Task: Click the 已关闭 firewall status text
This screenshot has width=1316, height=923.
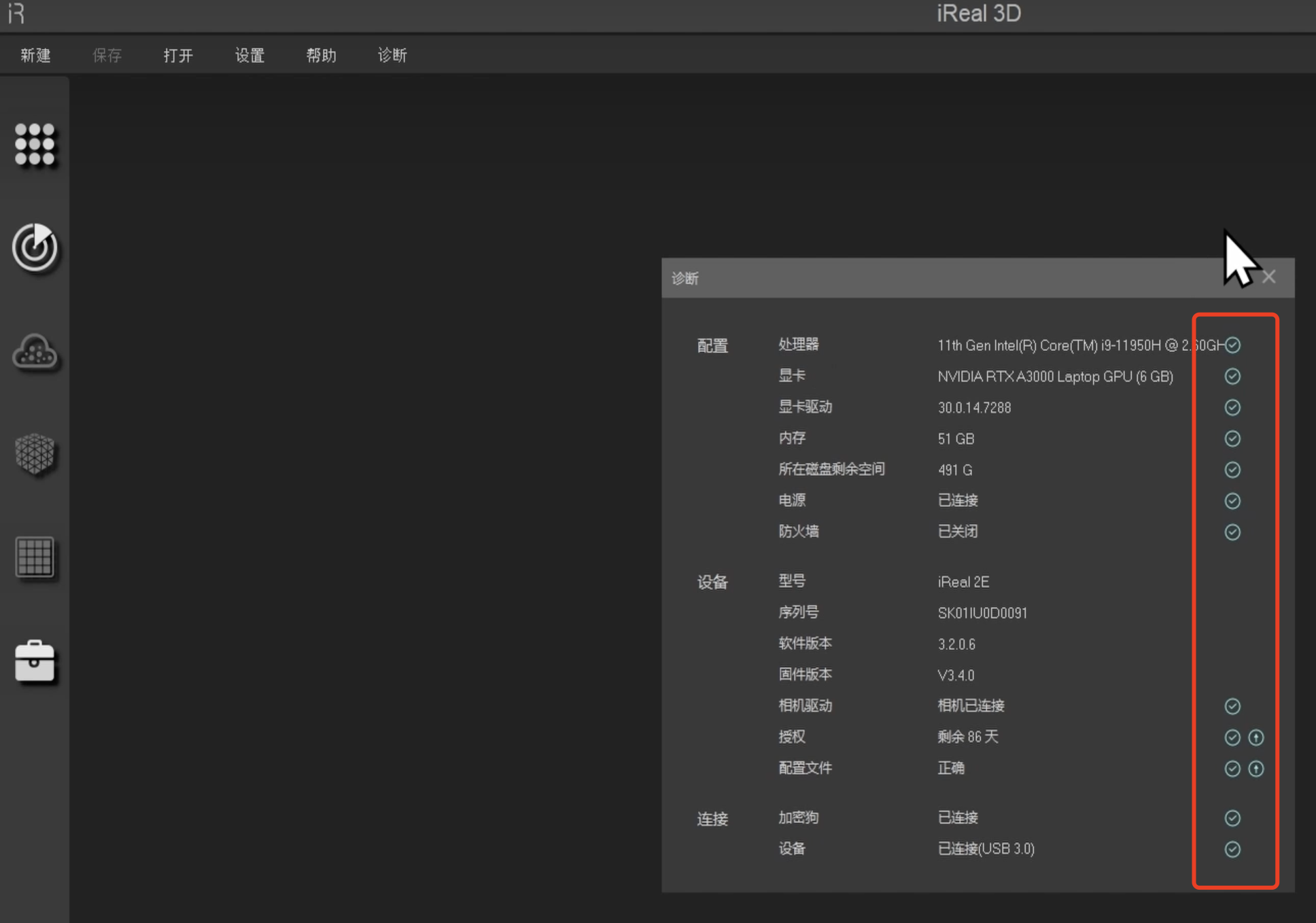Action: pyautogui.click(x=958, y=532)
